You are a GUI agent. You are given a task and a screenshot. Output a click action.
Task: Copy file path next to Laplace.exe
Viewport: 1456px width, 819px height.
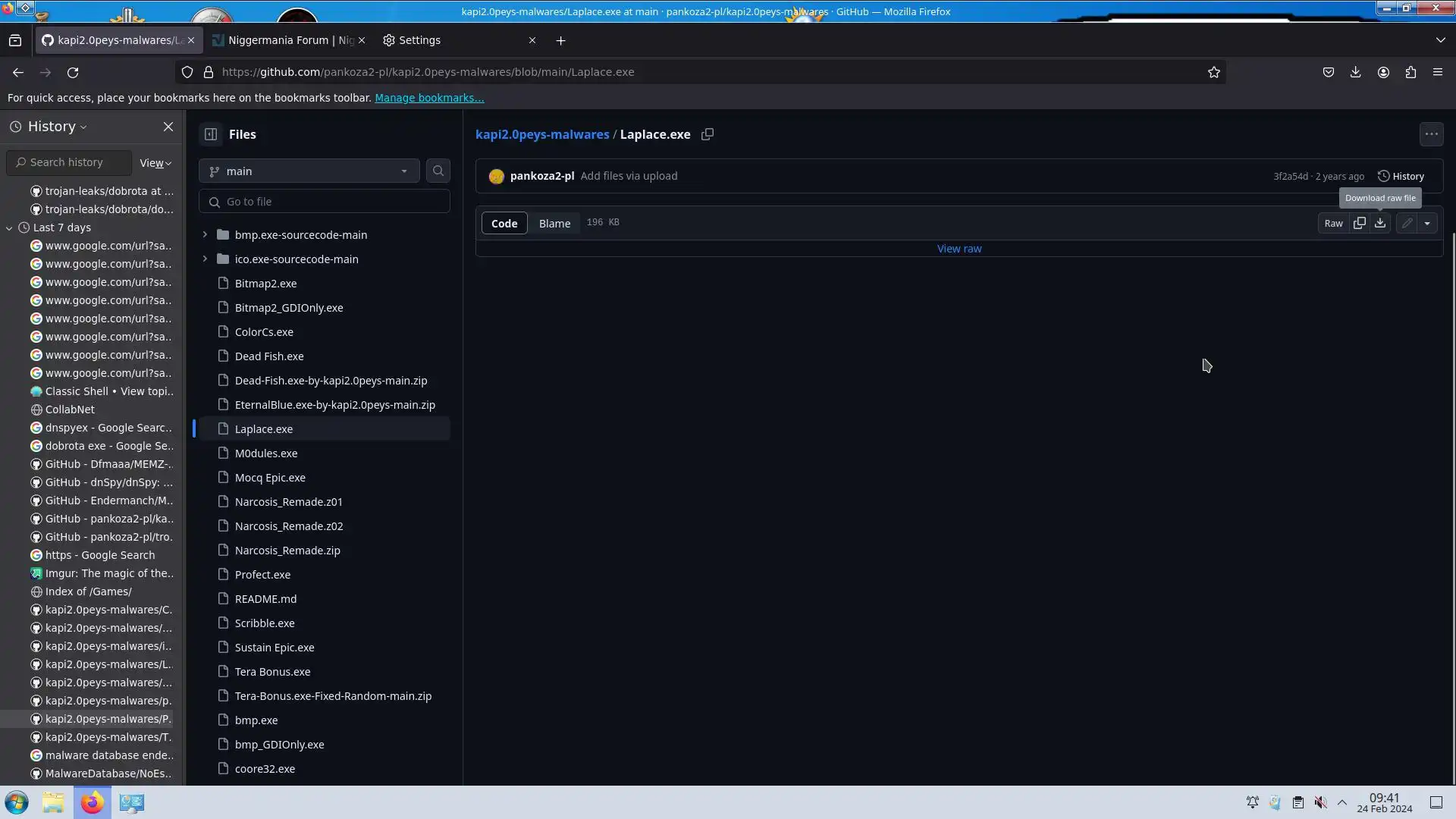[708, 134]
